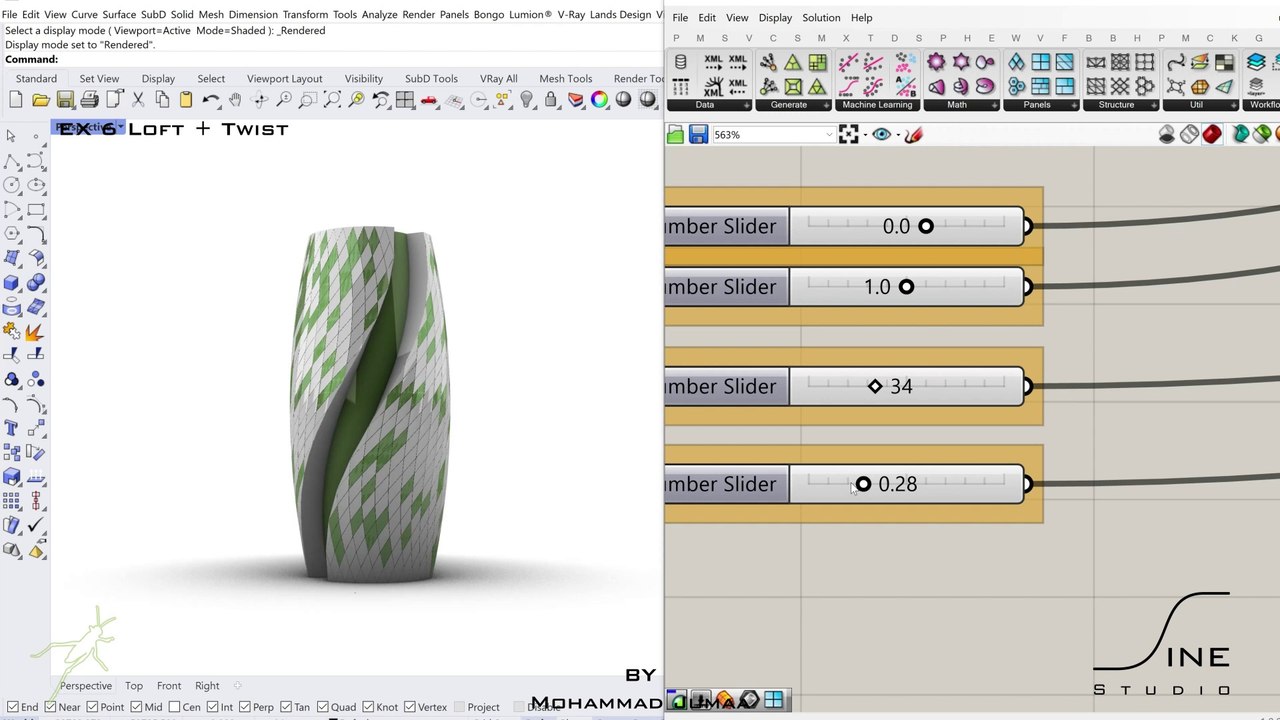Open the Grasshopper zoom level dropdown
1280x720 pixels.
point(828,135)
